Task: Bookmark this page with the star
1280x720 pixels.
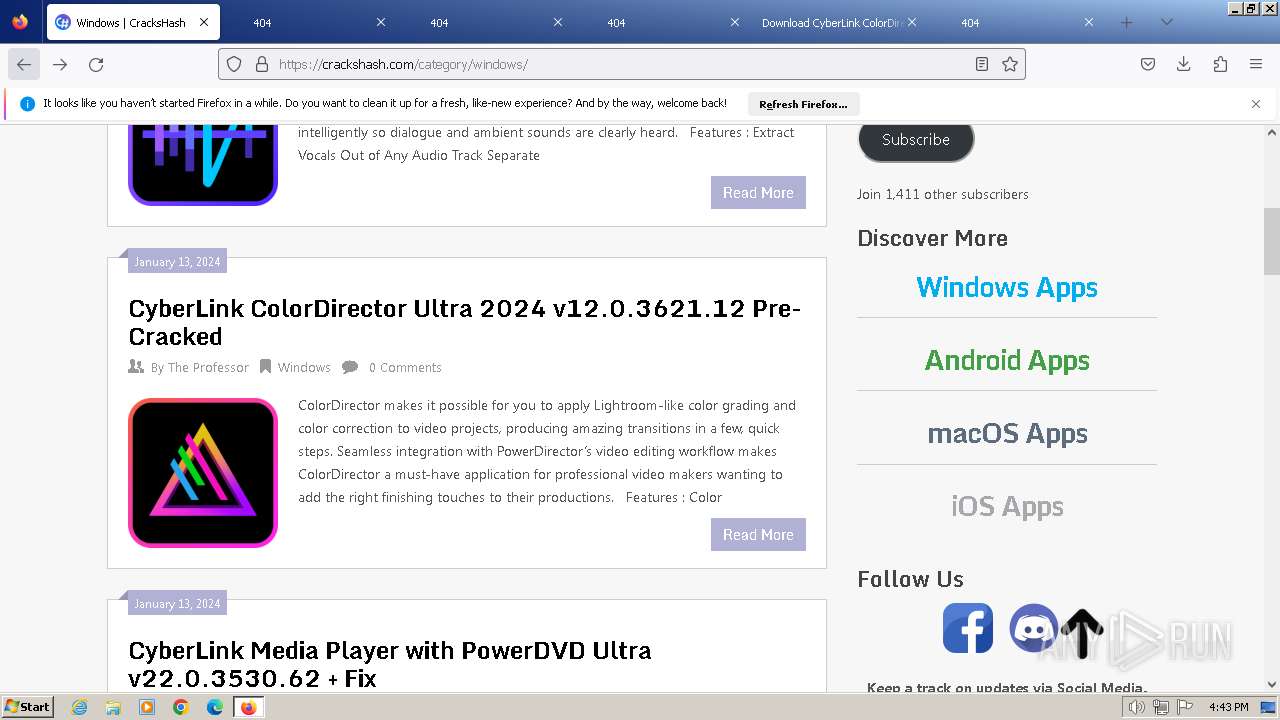Action: 1010,64
